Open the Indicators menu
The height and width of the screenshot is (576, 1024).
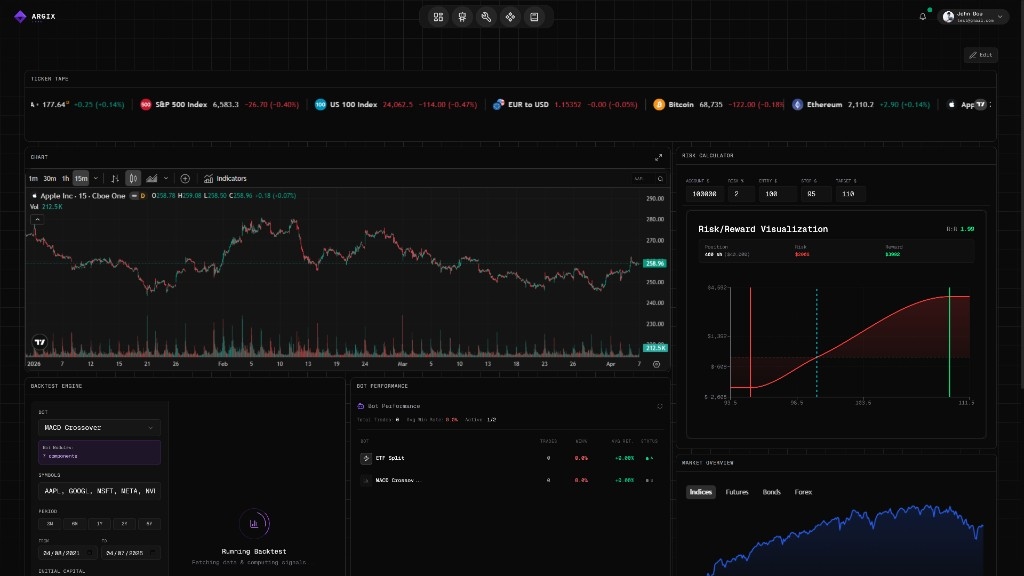tap(225, 178)
